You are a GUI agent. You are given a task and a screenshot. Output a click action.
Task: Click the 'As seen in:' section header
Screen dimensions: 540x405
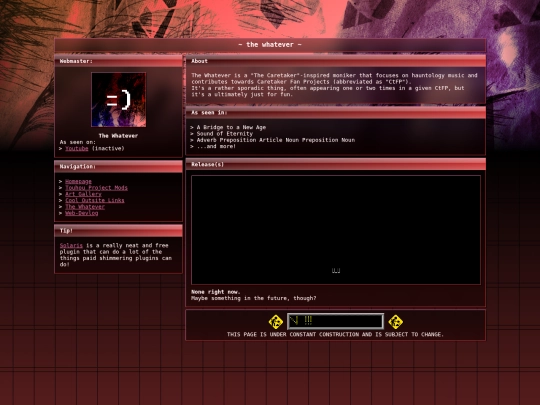tap(336, 113)
